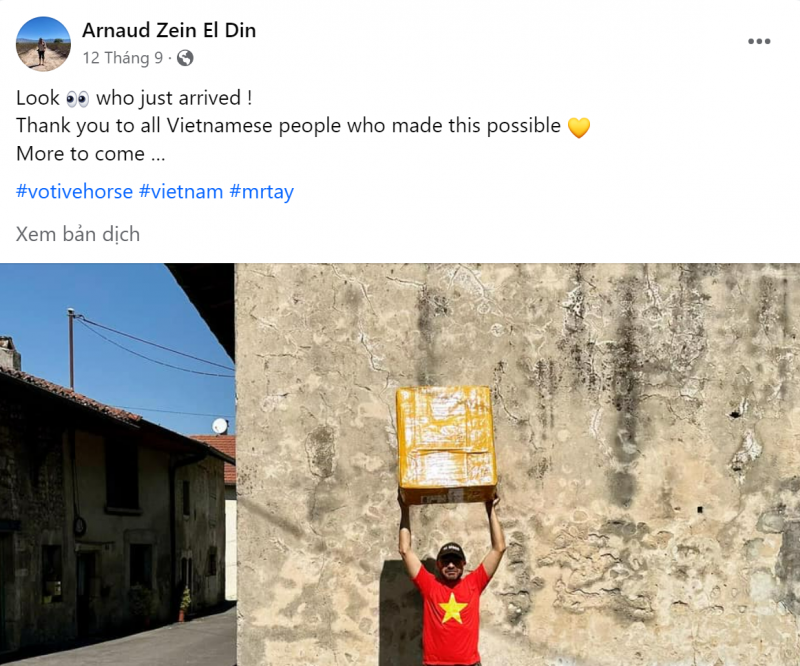Click the dark doorway of the old house
Image resolution: width=800 pixels, height=666 pixels.
pos(86,591)
